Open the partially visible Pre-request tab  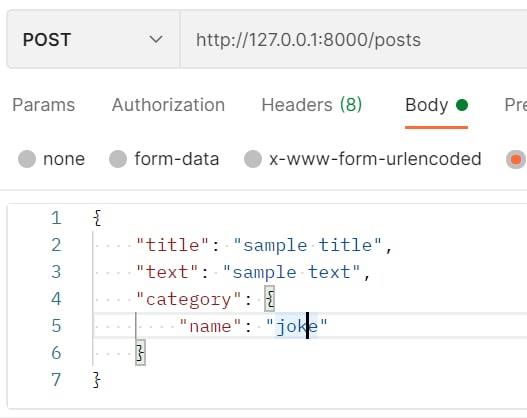click(x=516, y=105)
